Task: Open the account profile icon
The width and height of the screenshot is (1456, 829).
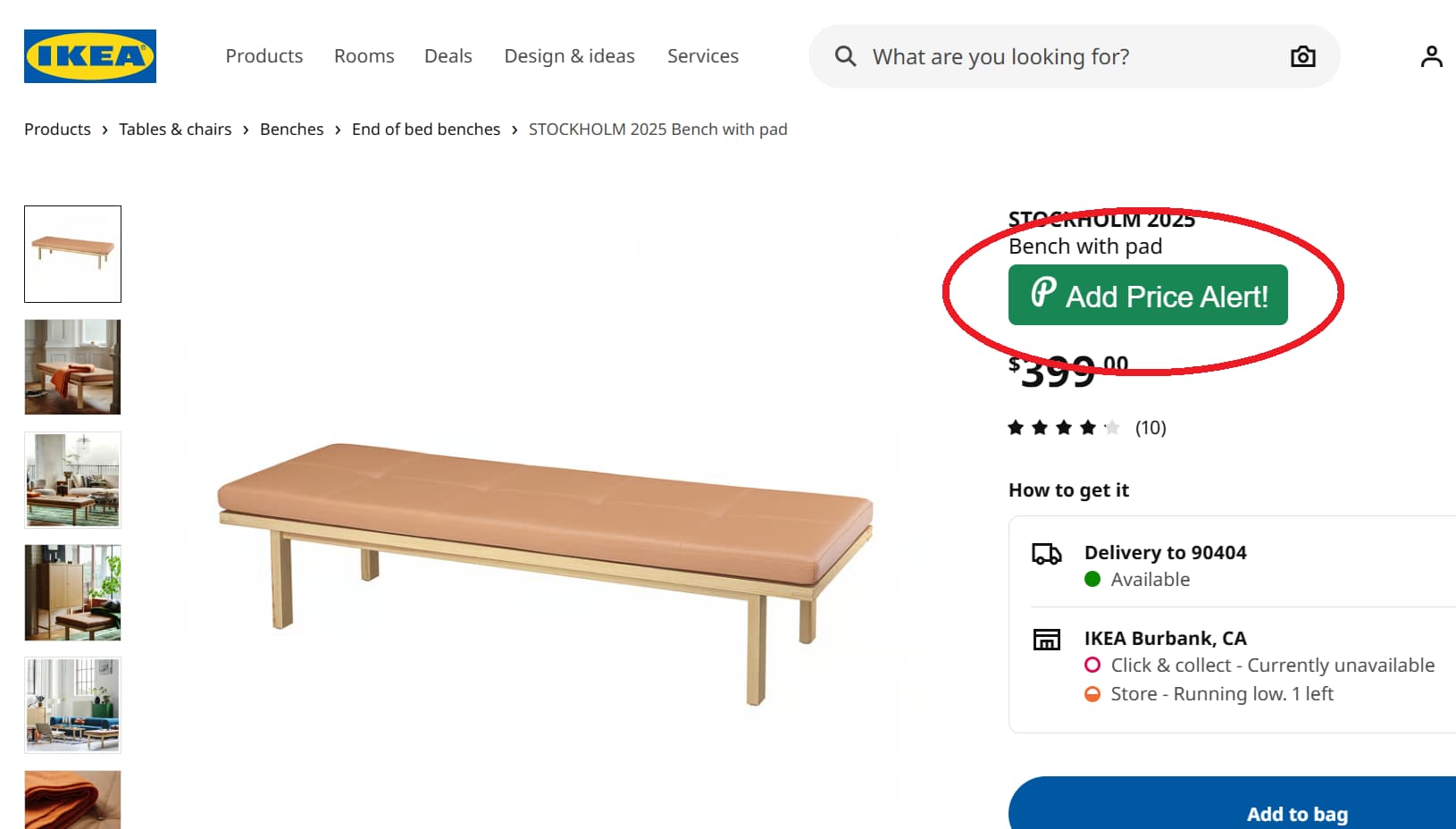Action: point(1430,55)
